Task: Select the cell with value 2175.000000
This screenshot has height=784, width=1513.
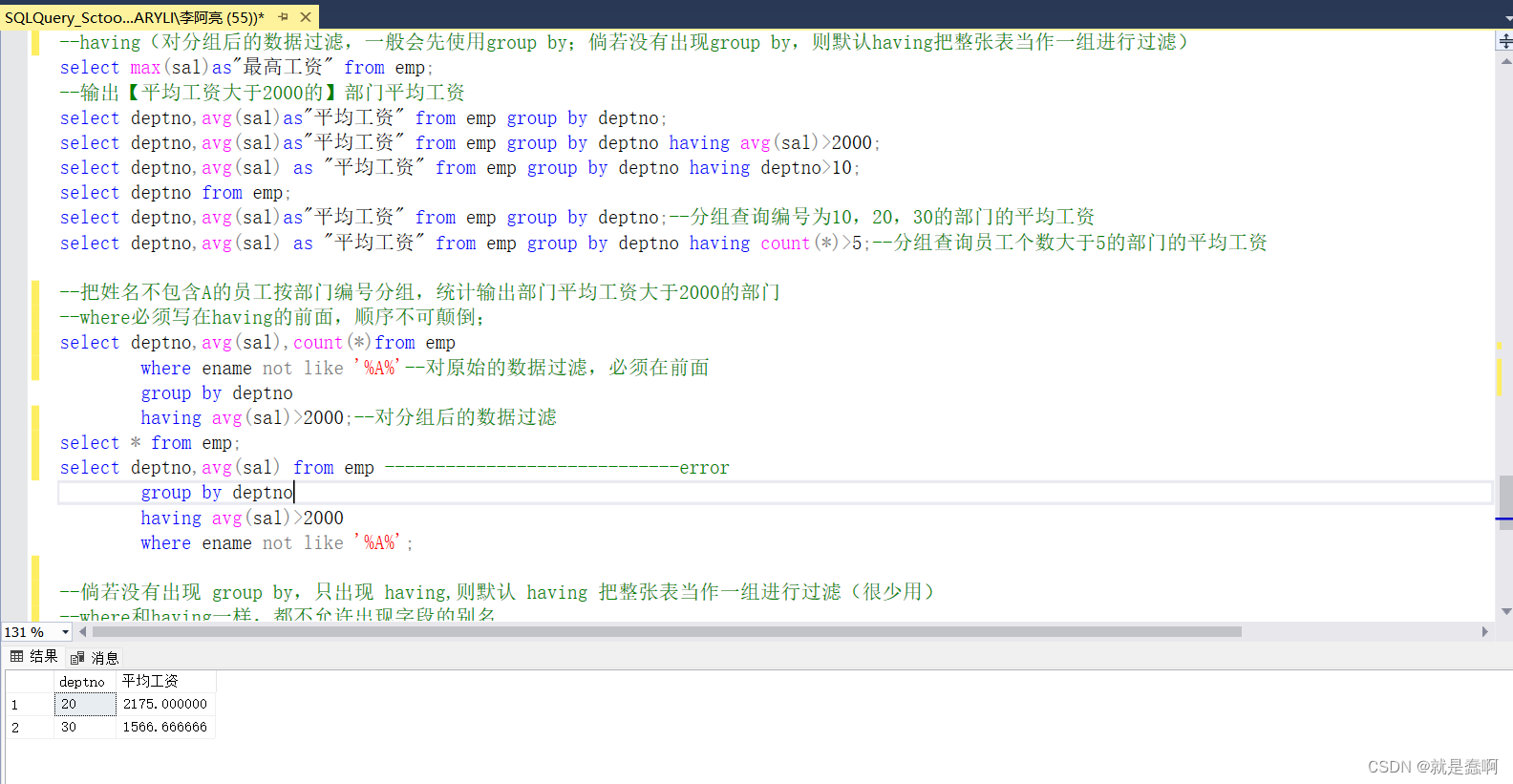Action: 166,705
